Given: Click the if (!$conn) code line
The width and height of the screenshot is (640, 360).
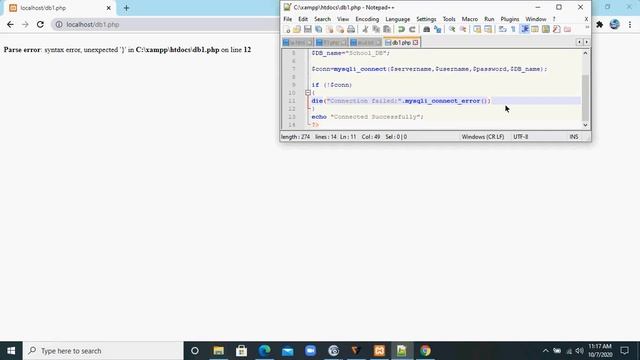Looking at the screenshot, I should [x=331, y=85].
